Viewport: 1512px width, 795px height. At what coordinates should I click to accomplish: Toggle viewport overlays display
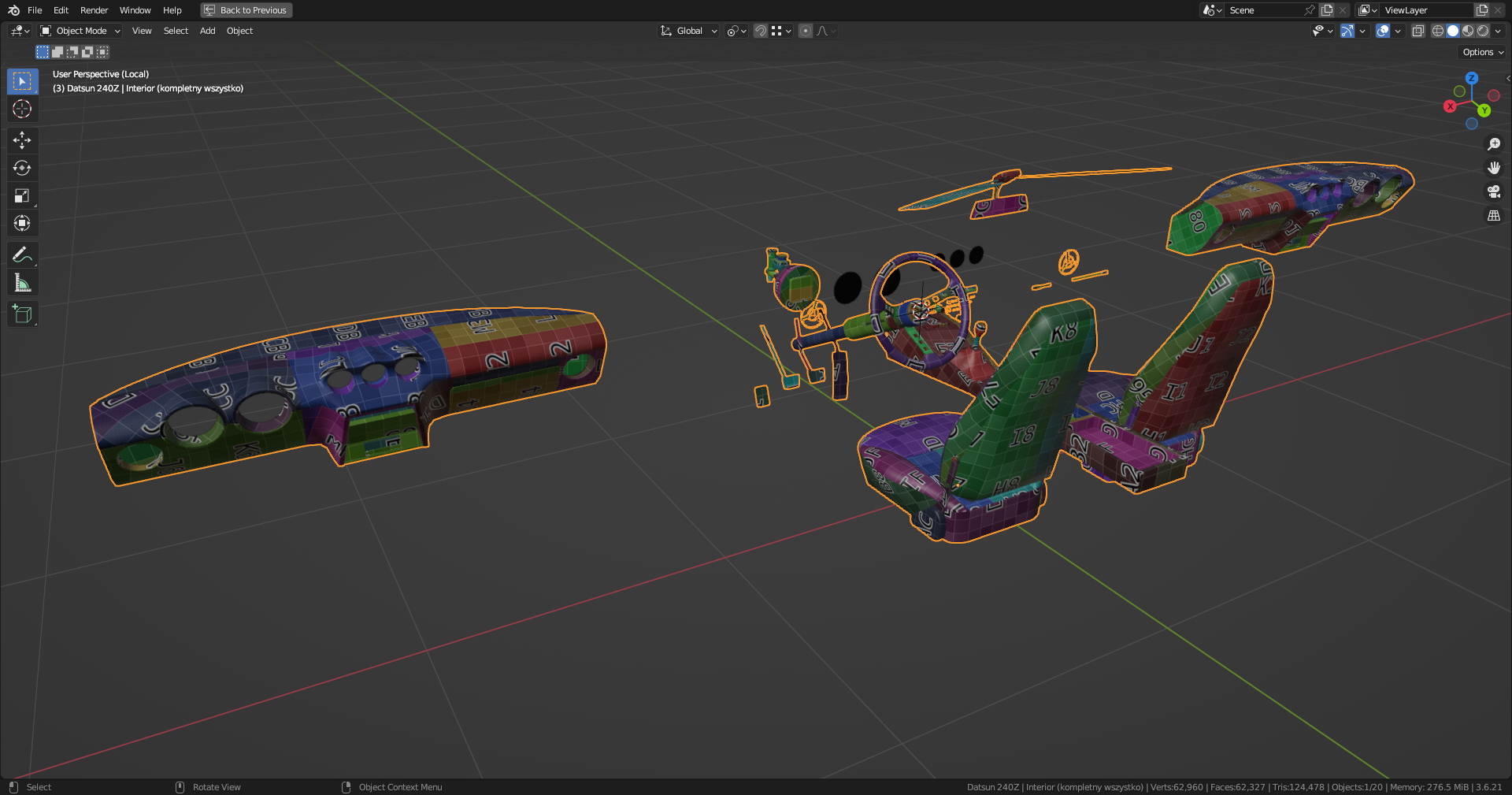tap(1383, 31)
